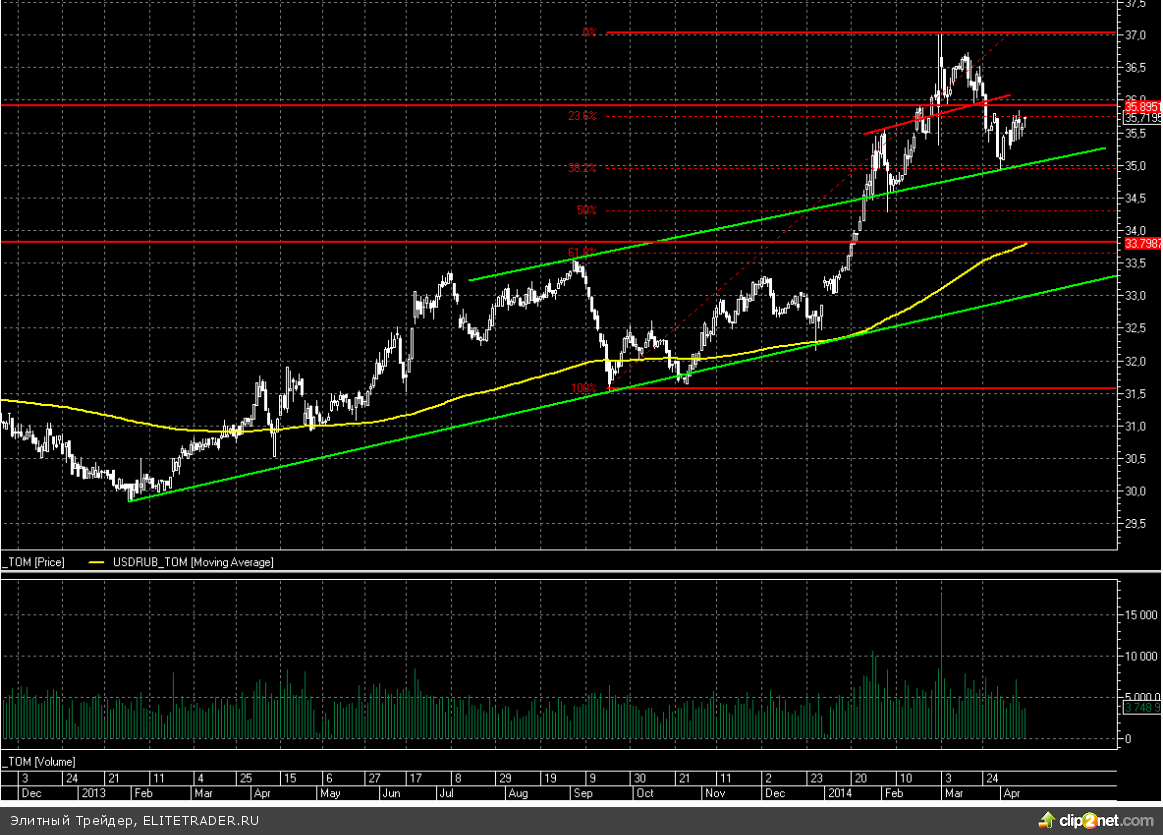Click the 30,5 price axis label
The image size is (1163, 835).
pyautogui.click(x=1136, y=459)
